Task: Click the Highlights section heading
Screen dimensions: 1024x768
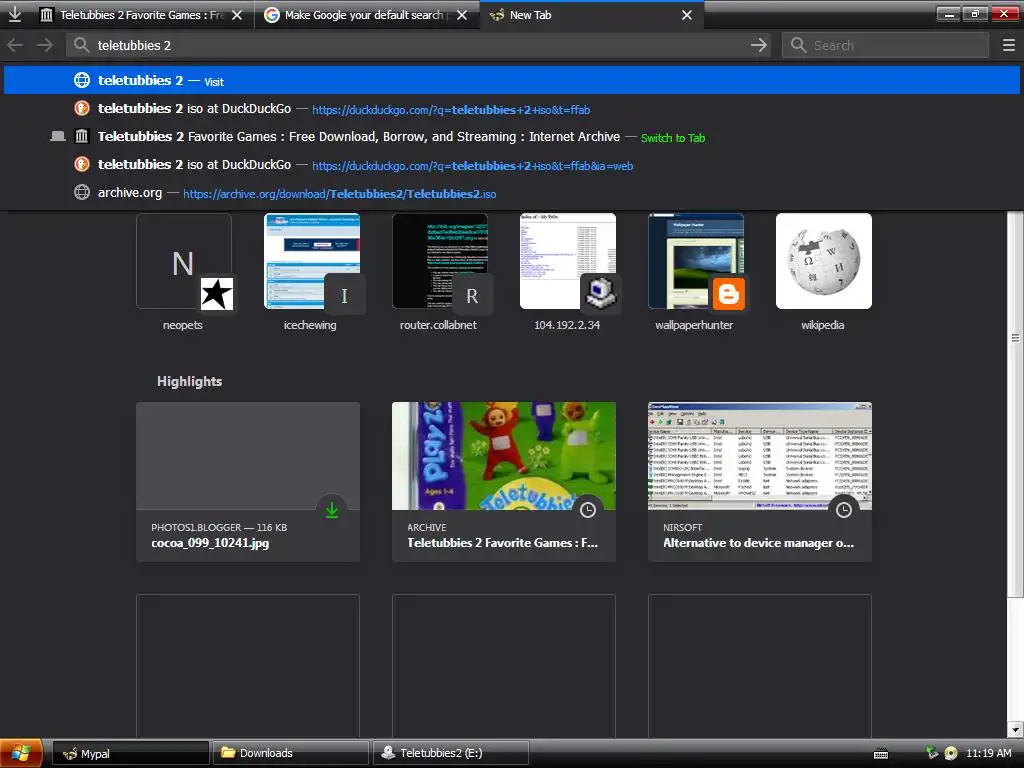Action: (189, 381)
